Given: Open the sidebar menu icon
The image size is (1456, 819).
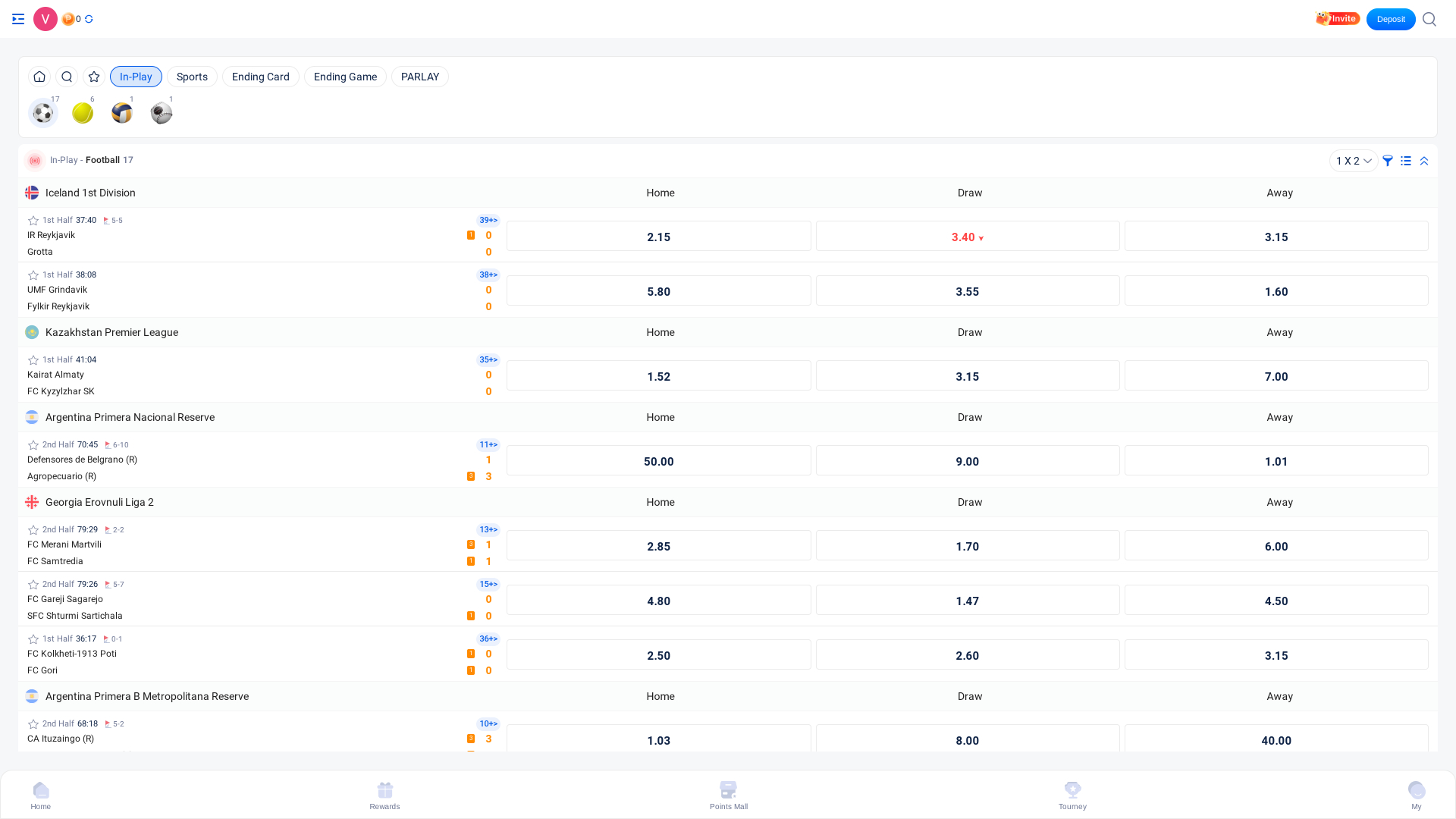Looking at the screenshot, I should [x=18, y=19].
